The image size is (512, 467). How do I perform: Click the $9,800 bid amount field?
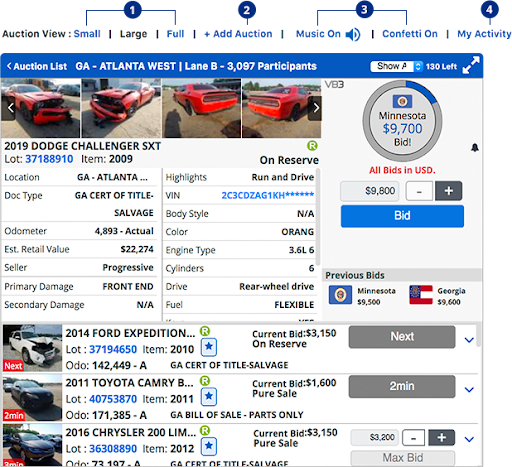click(369, 191)
